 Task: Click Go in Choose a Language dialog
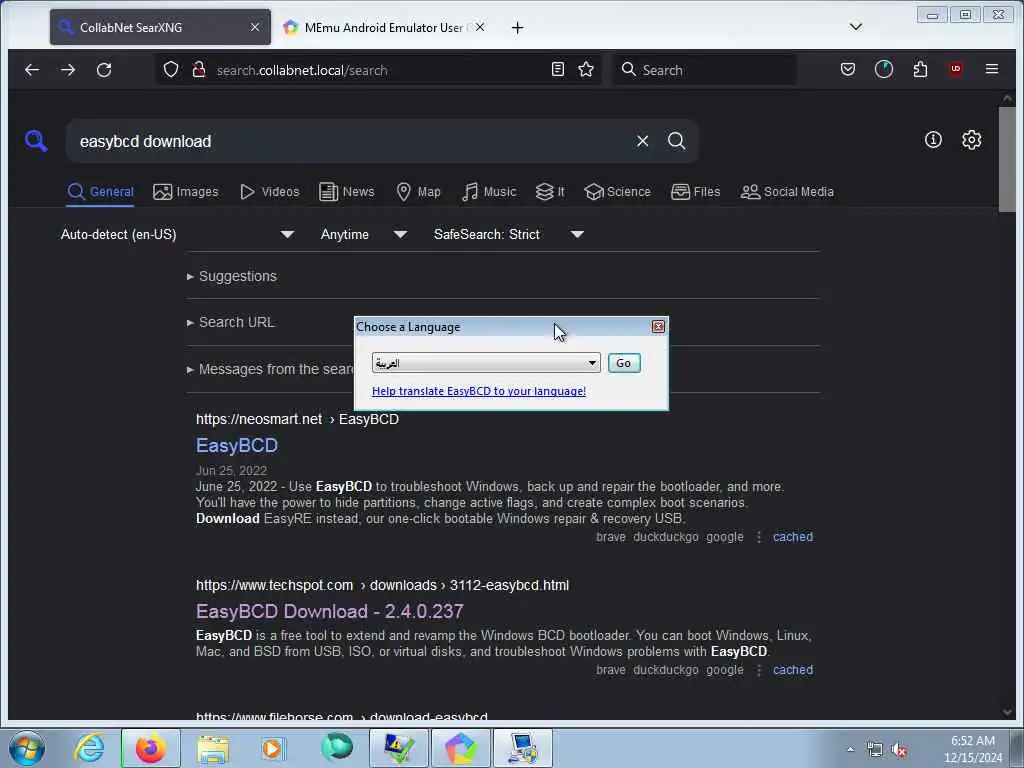tap(624, 363)
